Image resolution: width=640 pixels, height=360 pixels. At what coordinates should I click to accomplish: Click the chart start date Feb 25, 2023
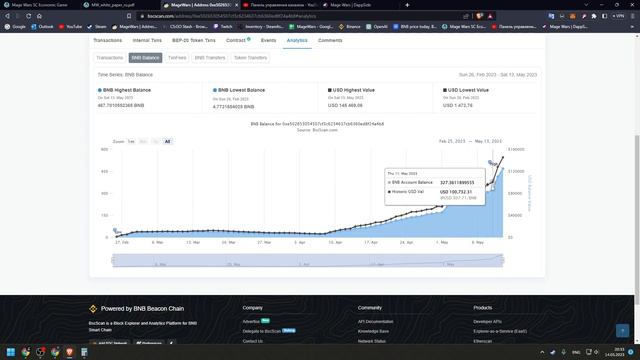452,141
